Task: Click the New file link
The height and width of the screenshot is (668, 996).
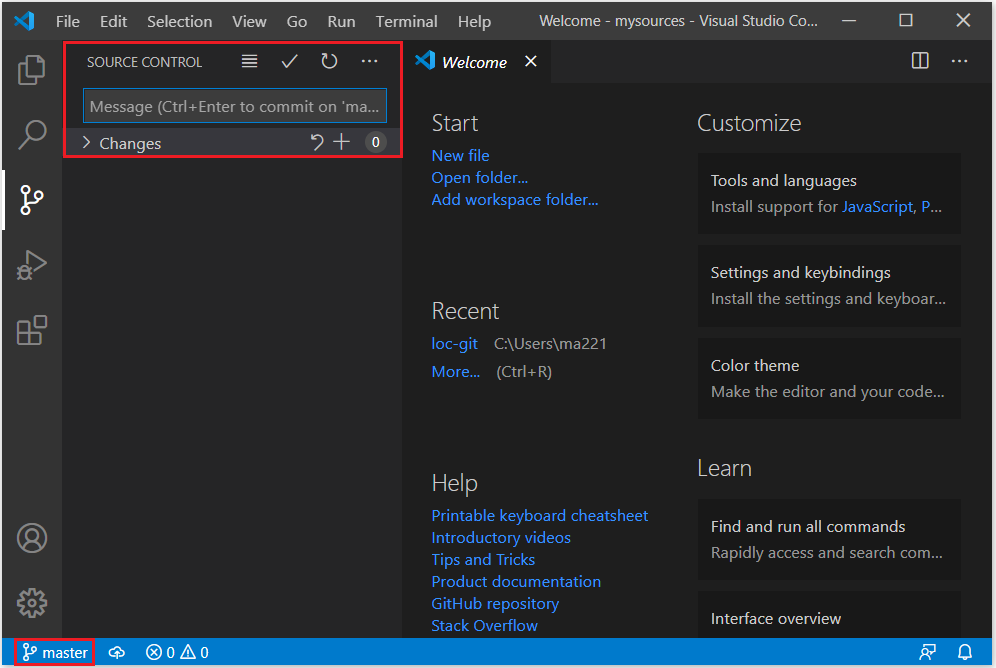Action: 461,156
